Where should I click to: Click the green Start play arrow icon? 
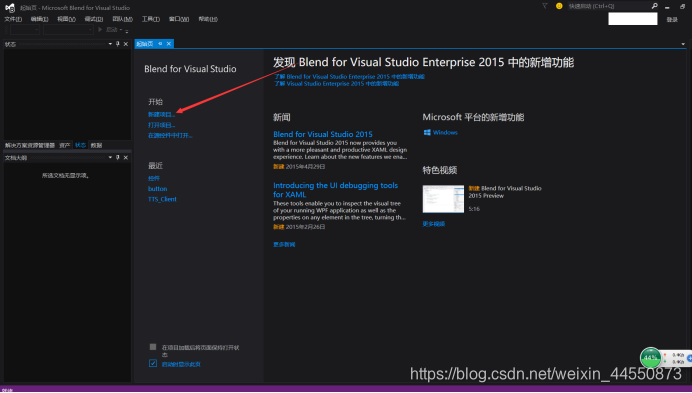pos(100,29)
